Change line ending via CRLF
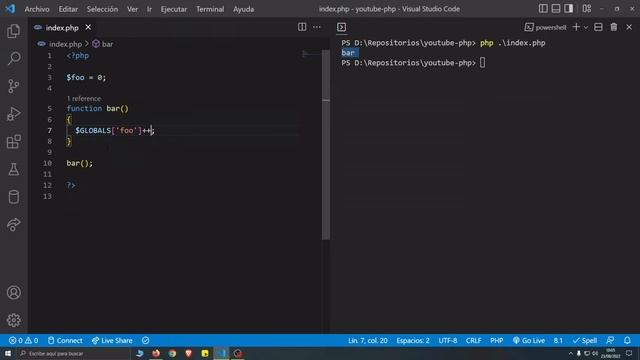This screenshot has height=360, width=640. click(473, 340)
